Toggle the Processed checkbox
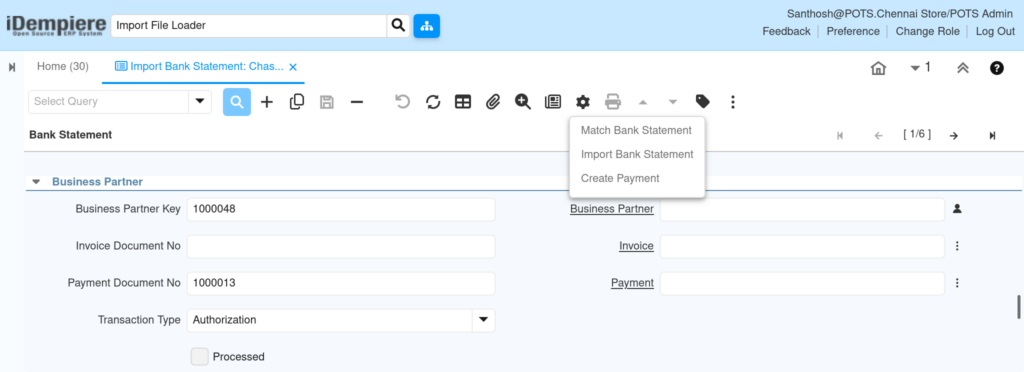1024x372 pixels. [x=200, y=356]
